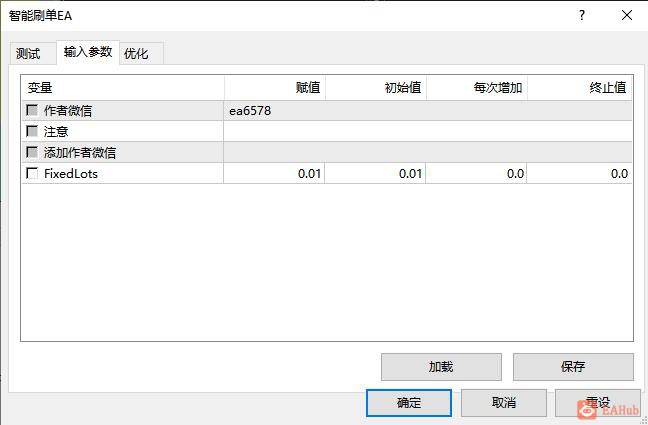Click FixedLots 初始值 value 0.01

(x=375, y=173)
